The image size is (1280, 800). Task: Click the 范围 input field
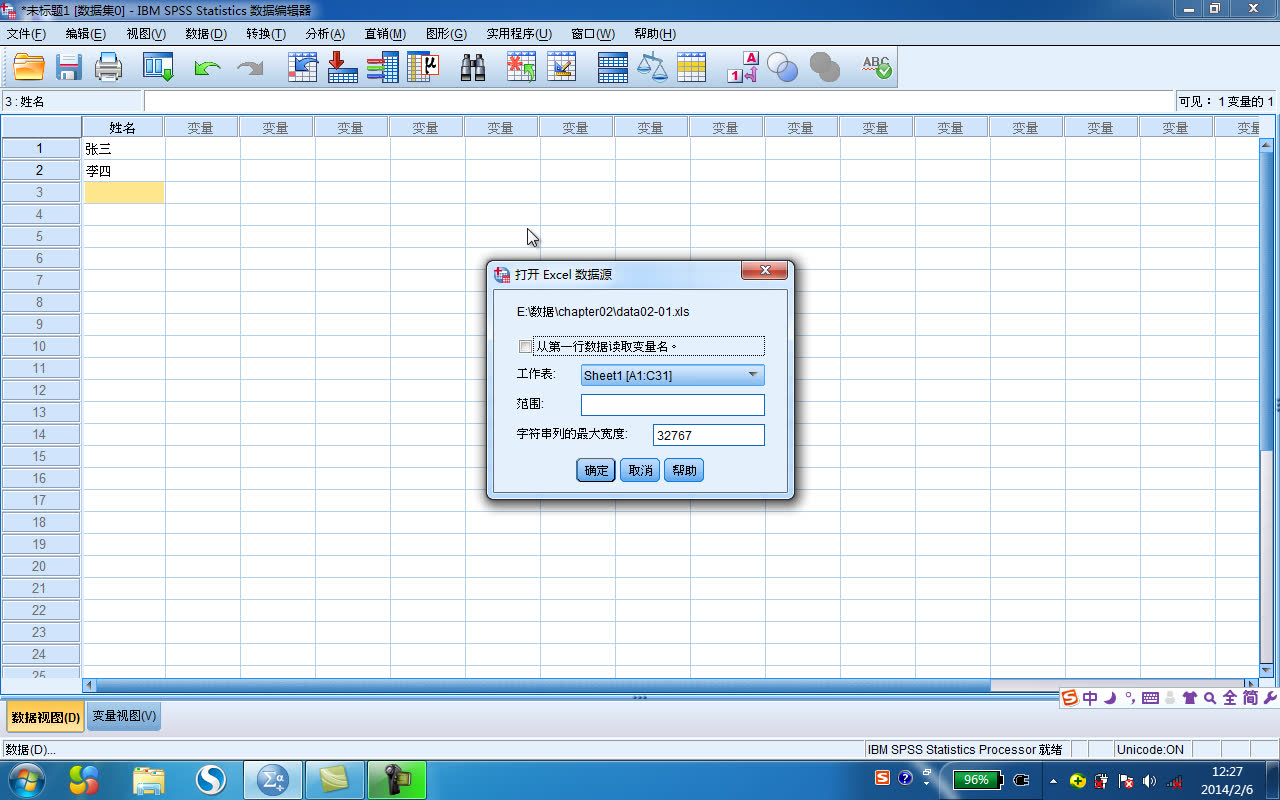pos(673,405)
